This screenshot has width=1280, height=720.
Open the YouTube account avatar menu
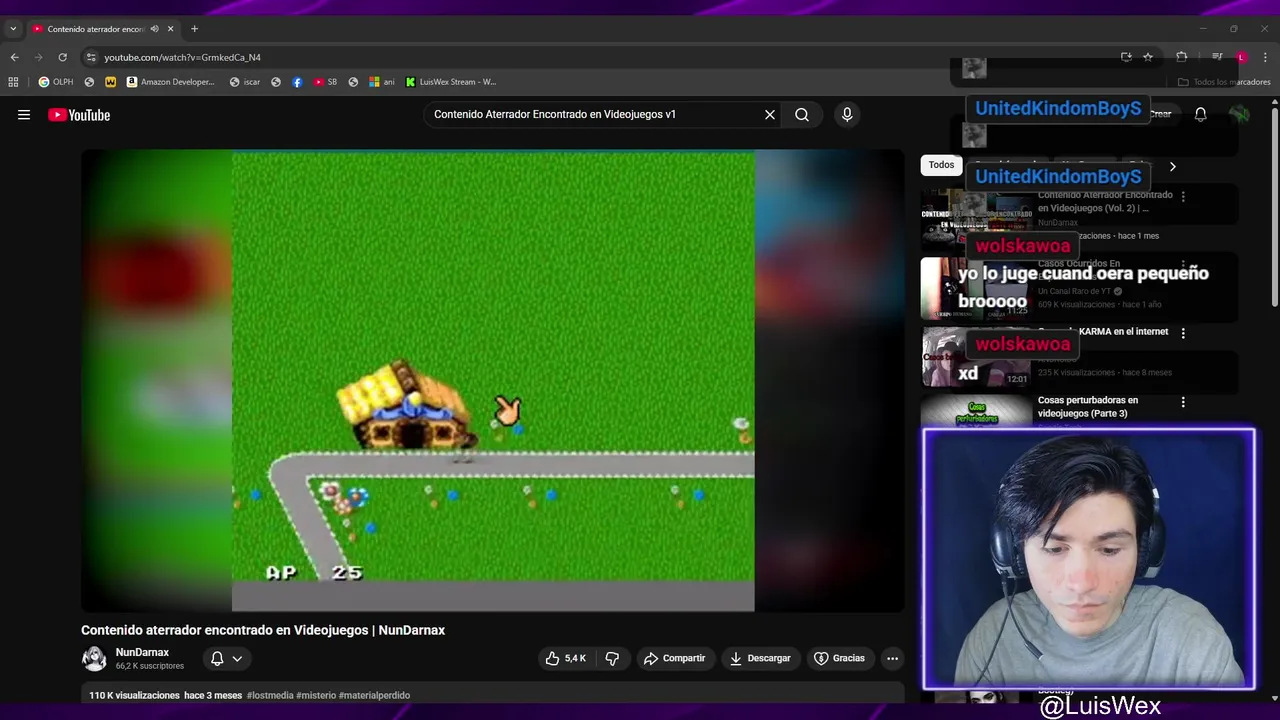(1240, 114)
